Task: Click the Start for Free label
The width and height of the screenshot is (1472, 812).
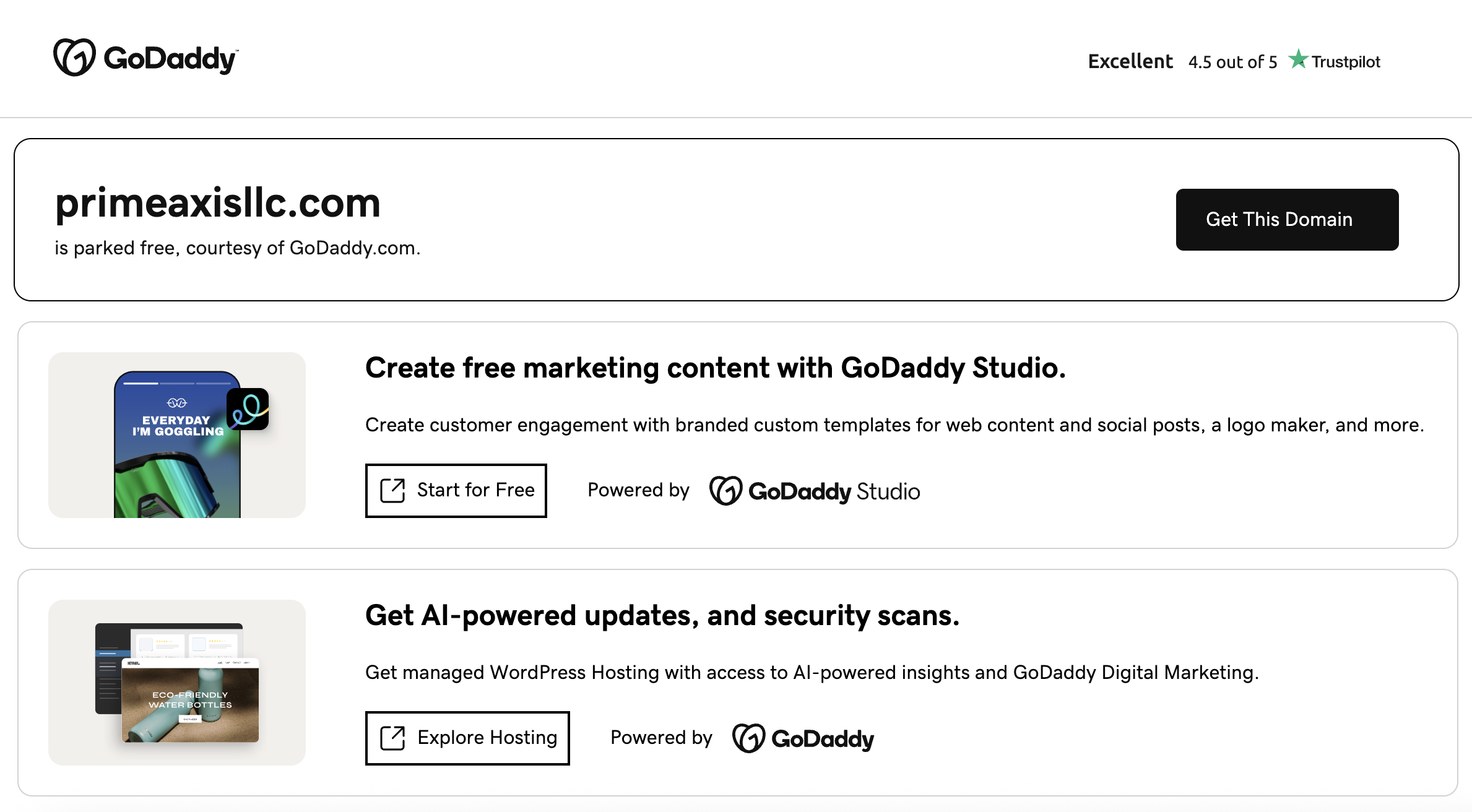Action: point(475,490)
